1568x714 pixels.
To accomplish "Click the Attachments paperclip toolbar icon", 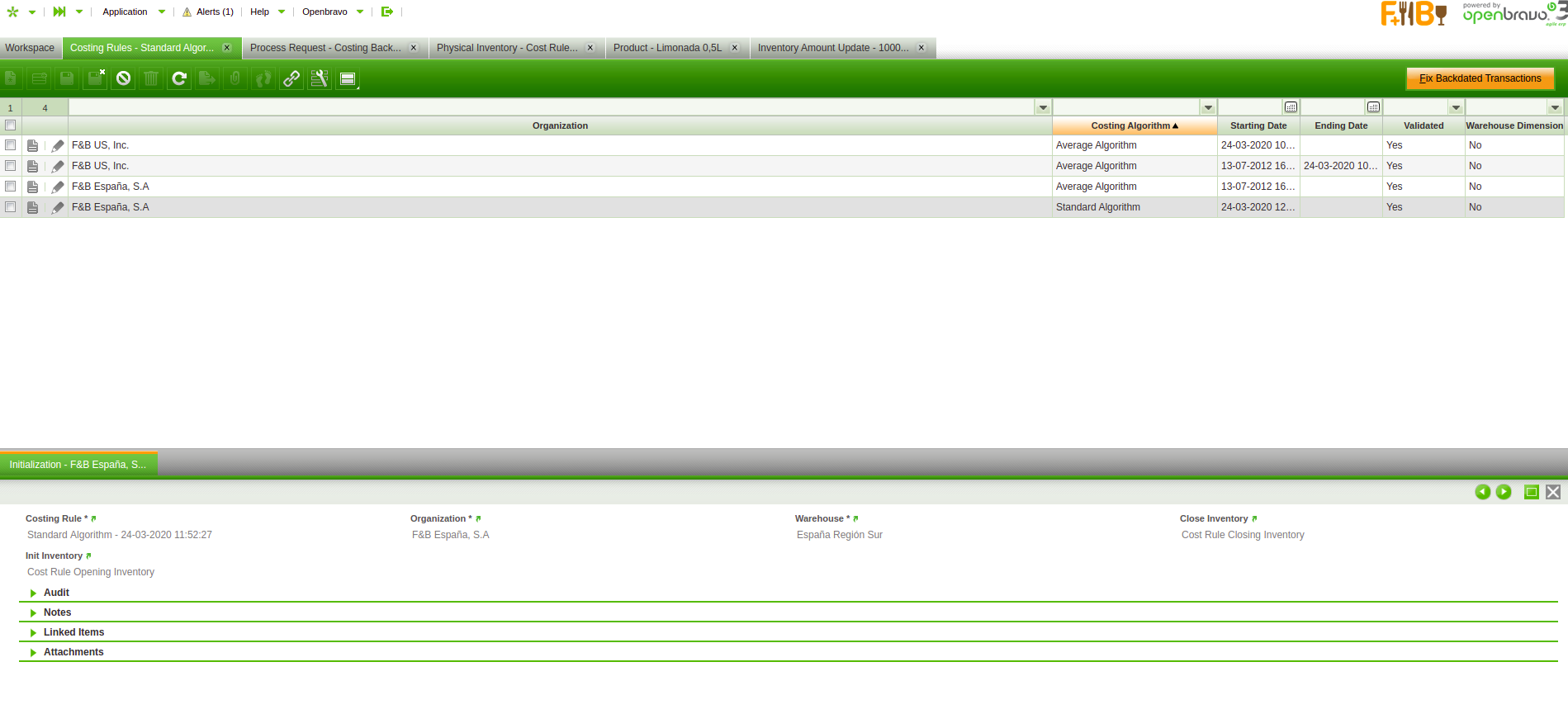I will click(235, 78).
